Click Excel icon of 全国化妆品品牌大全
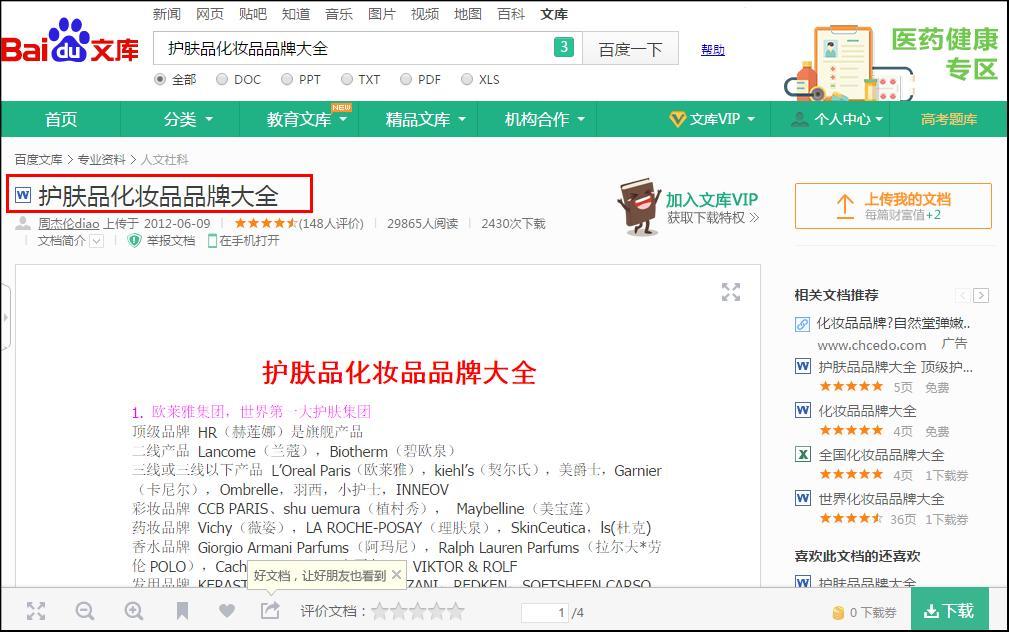This screenshot has width=1009, height=632. point(803,454)
